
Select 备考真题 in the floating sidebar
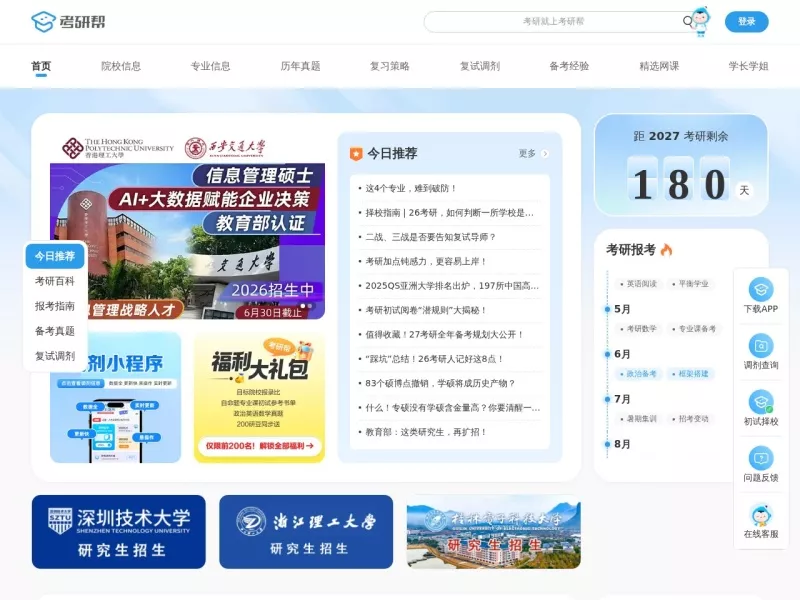pos(55,331)
